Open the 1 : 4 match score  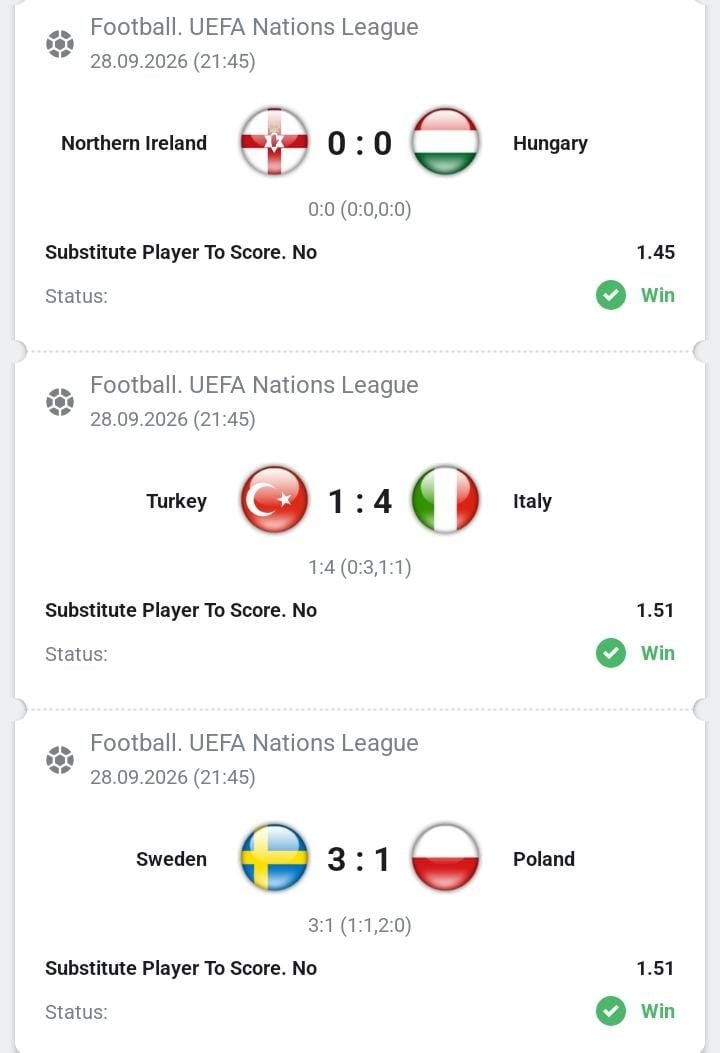point(359,501)
